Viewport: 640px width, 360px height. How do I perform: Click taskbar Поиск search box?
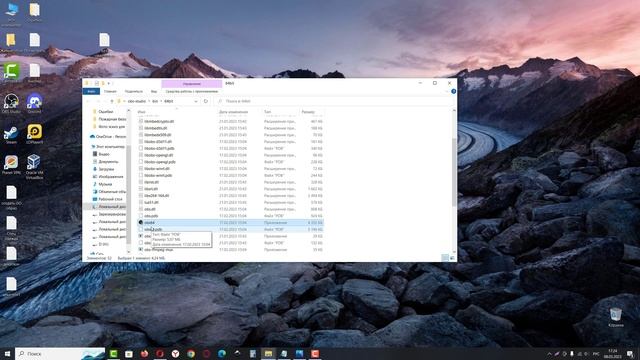(60, 353)
